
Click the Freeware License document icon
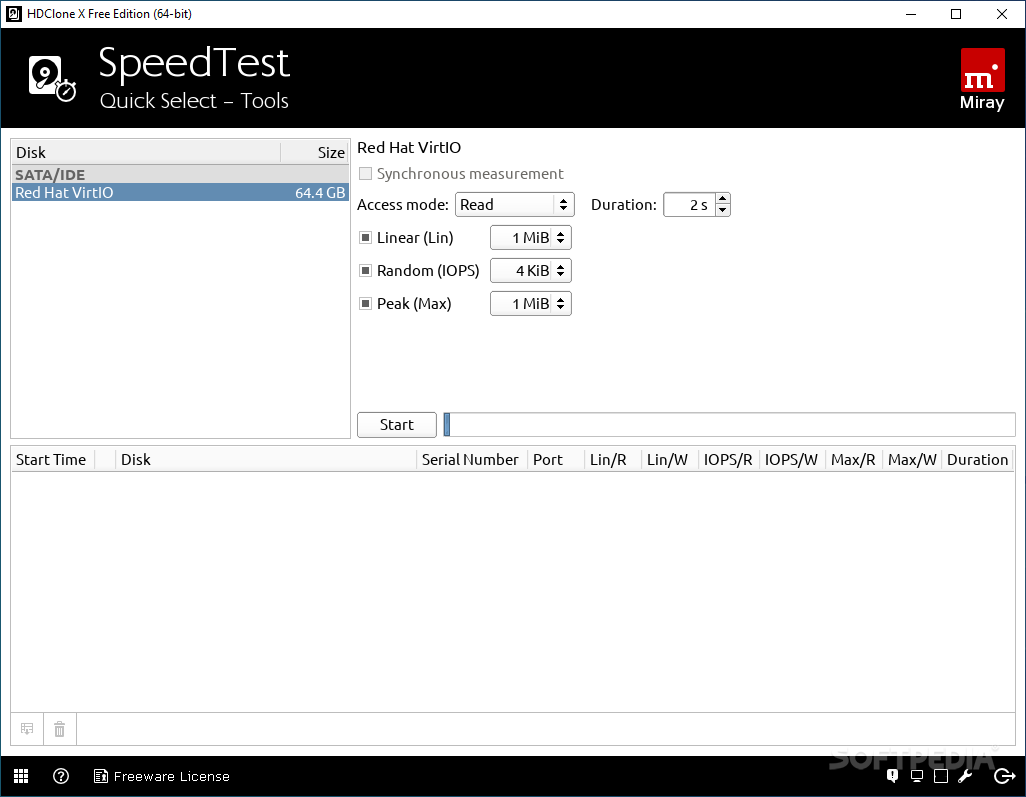(101, 776)
